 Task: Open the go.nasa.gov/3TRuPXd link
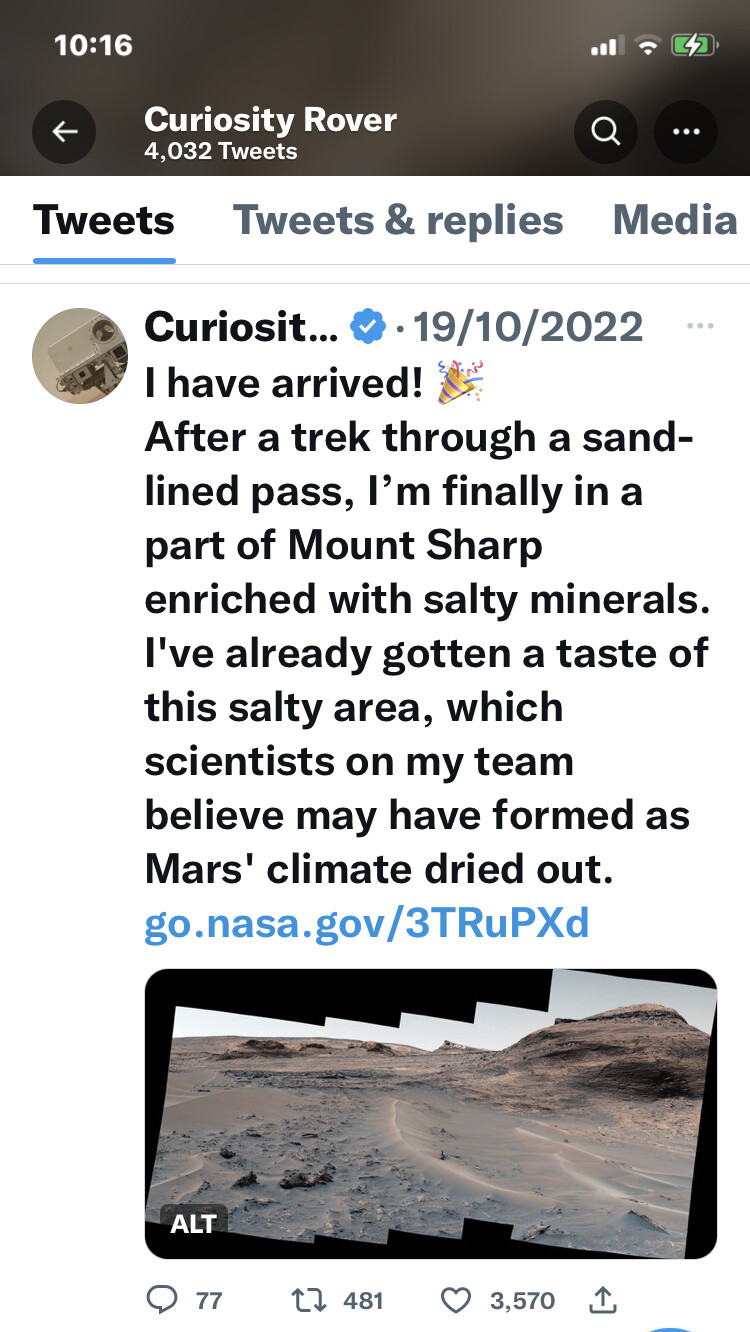click(x=367, y=924)
